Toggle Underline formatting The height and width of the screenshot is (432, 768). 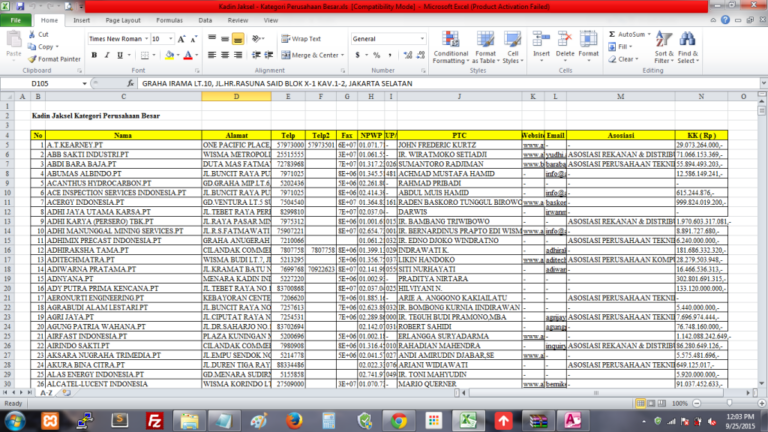[x=120, y=55]
